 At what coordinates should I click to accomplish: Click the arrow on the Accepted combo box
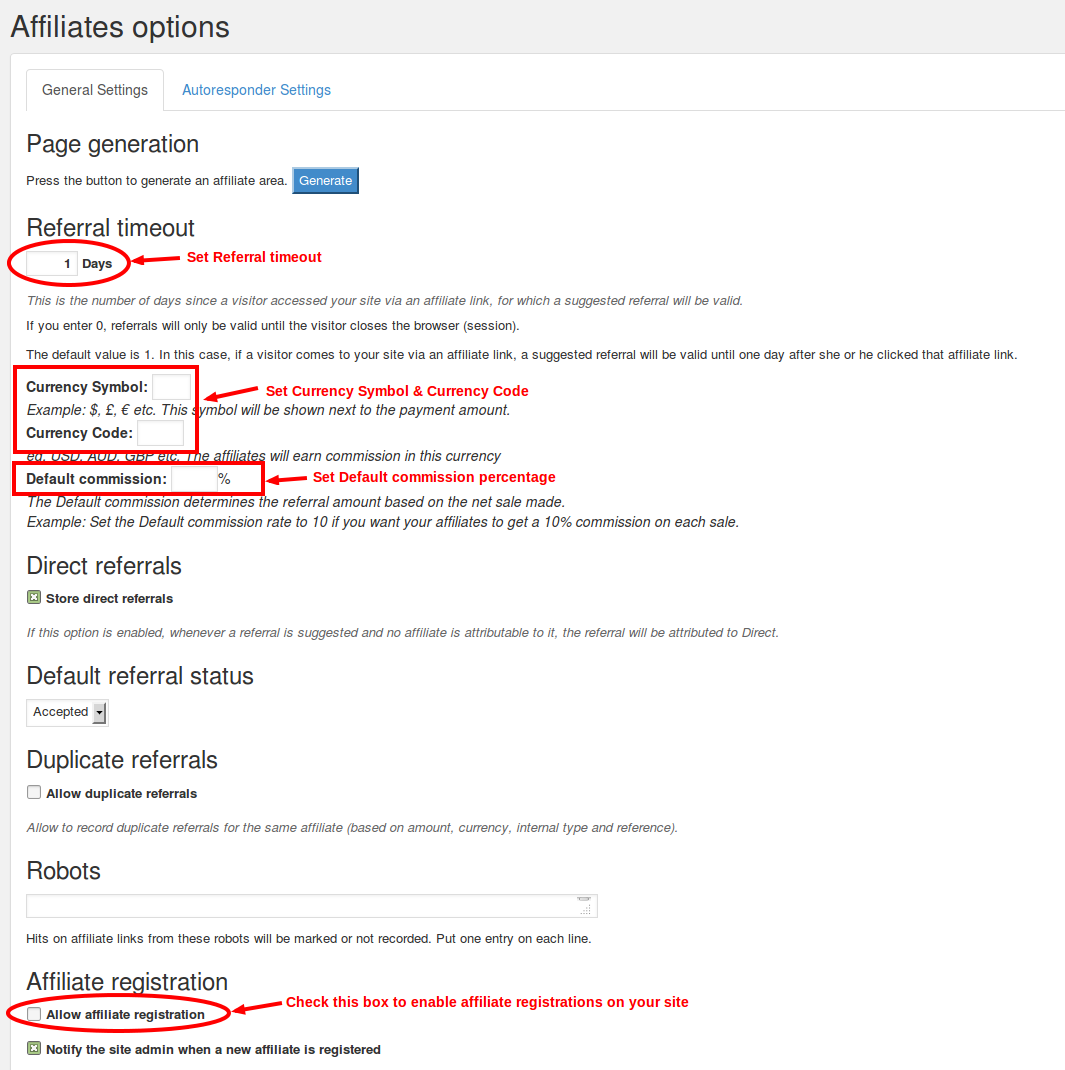pos(100,712)
